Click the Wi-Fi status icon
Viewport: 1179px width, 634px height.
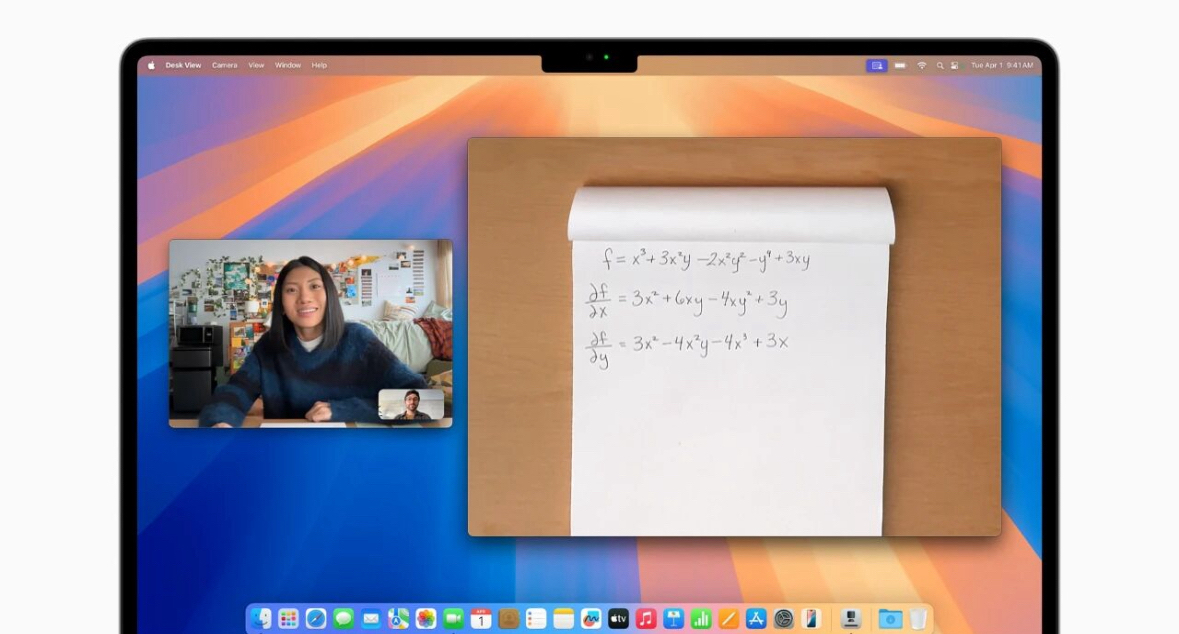click(921, 65)
